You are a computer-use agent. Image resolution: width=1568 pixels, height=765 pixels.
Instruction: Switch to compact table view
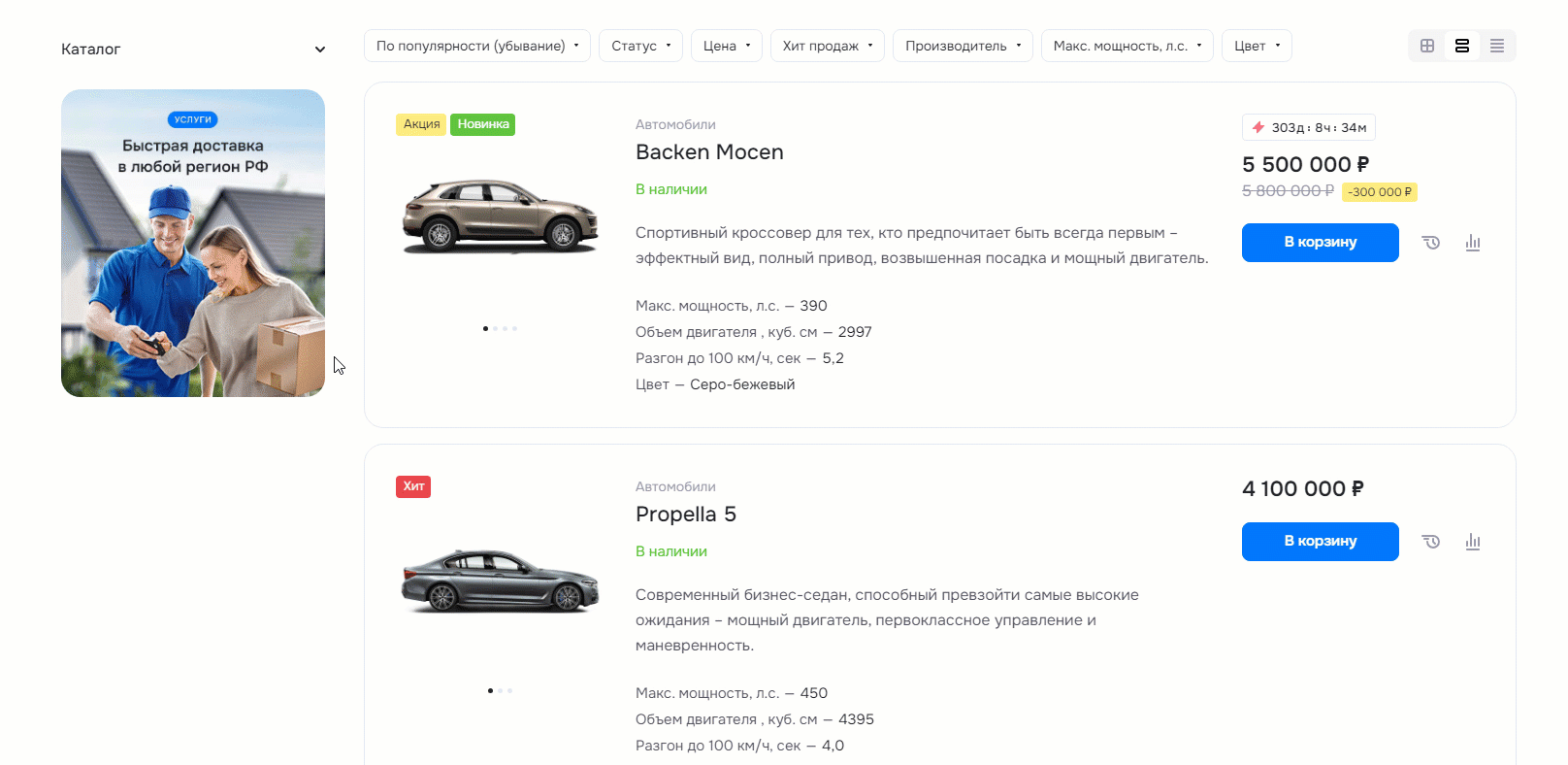(1497, 46)
